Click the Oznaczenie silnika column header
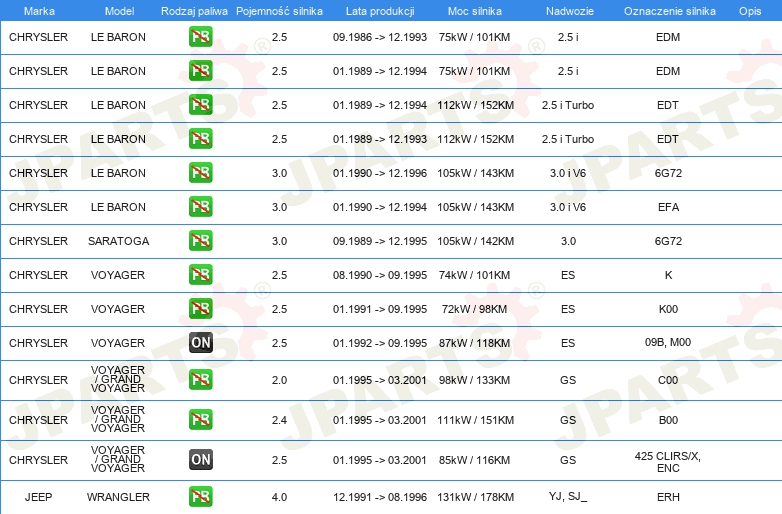The width and height of the screenshot is (782, 514). pos(669,11)
